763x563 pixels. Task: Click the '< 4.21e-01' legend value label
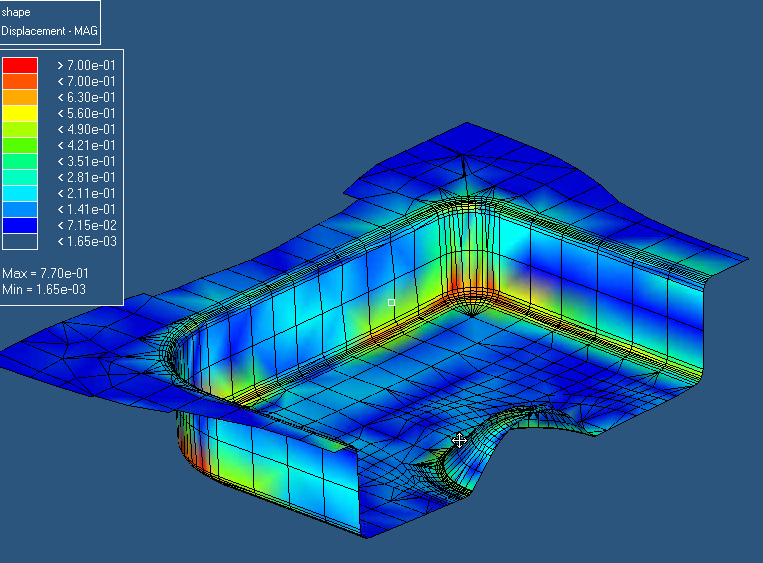pyautogui.click(x=86, y=145)
